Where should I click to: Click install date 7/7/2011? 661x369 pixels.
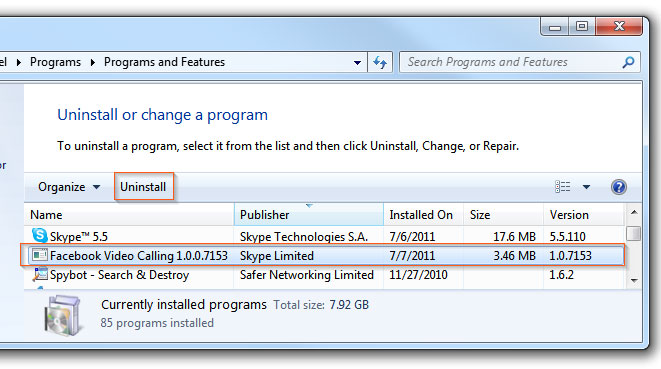(x=412, y=256)
